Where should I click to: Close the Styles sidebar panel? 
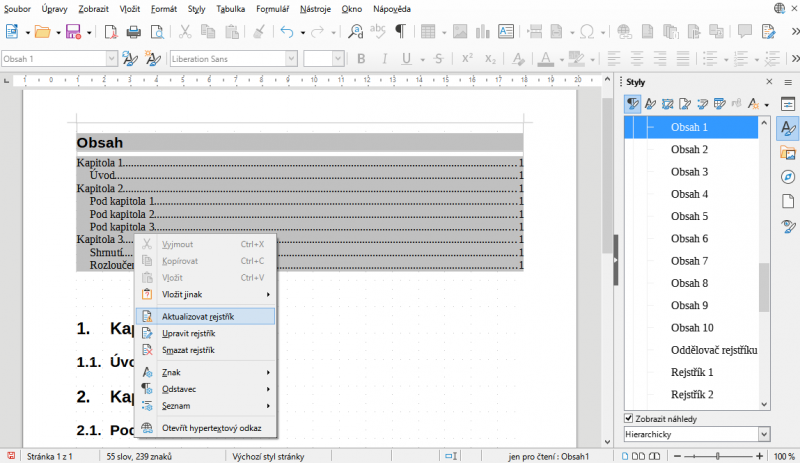tap(769, 82)
